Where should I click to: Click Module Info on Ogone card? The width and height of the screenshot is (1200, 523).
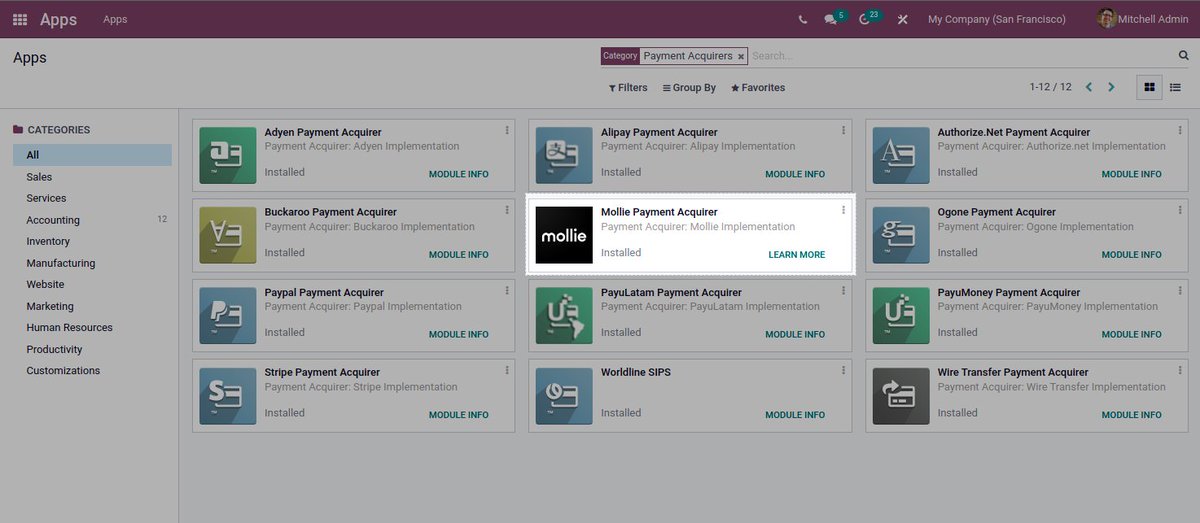[1132, 254]
